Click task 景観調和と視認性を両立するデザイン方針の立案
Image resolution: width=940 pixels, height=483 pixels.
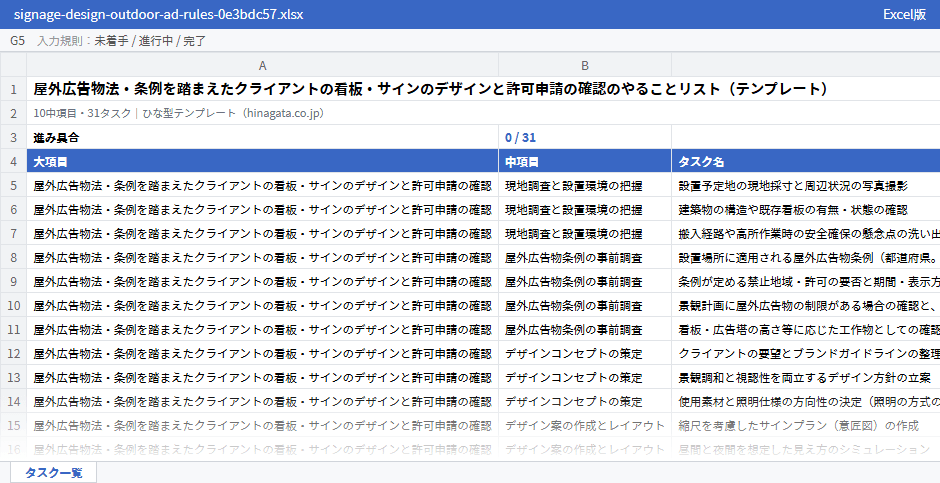click(806, 377)
